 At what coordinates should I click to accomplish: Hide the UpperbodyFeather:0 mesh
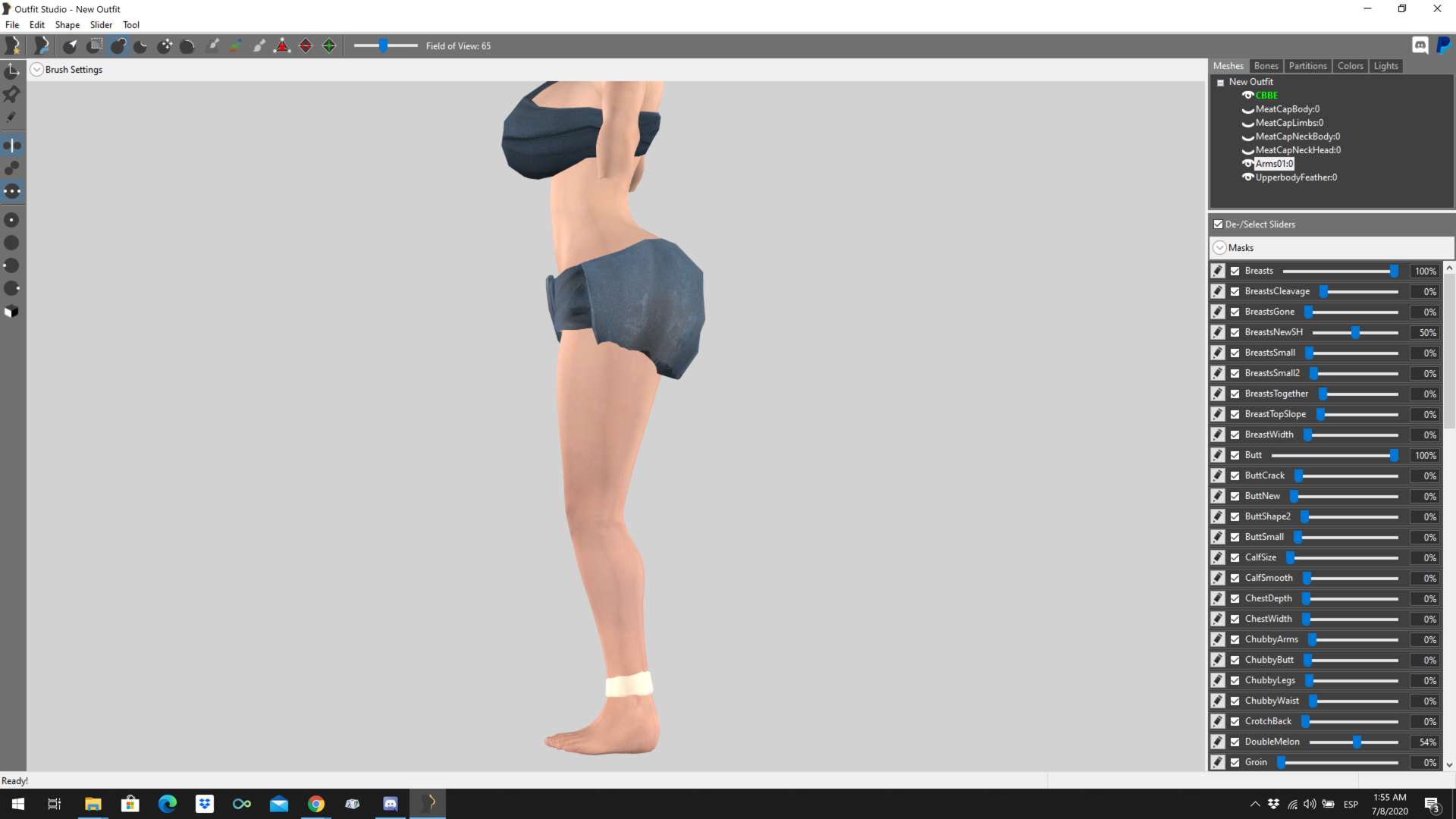point(1247,177)
